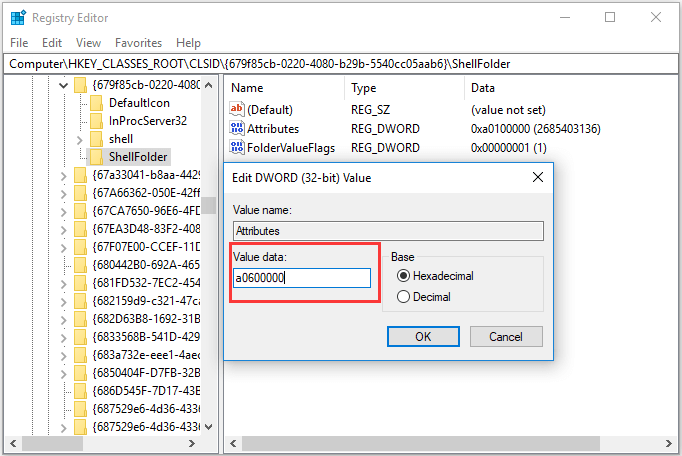Select the {682D63B8-1692-31B folder icon
This screenshot has width=682, height=456.
[x=80, y=319]
